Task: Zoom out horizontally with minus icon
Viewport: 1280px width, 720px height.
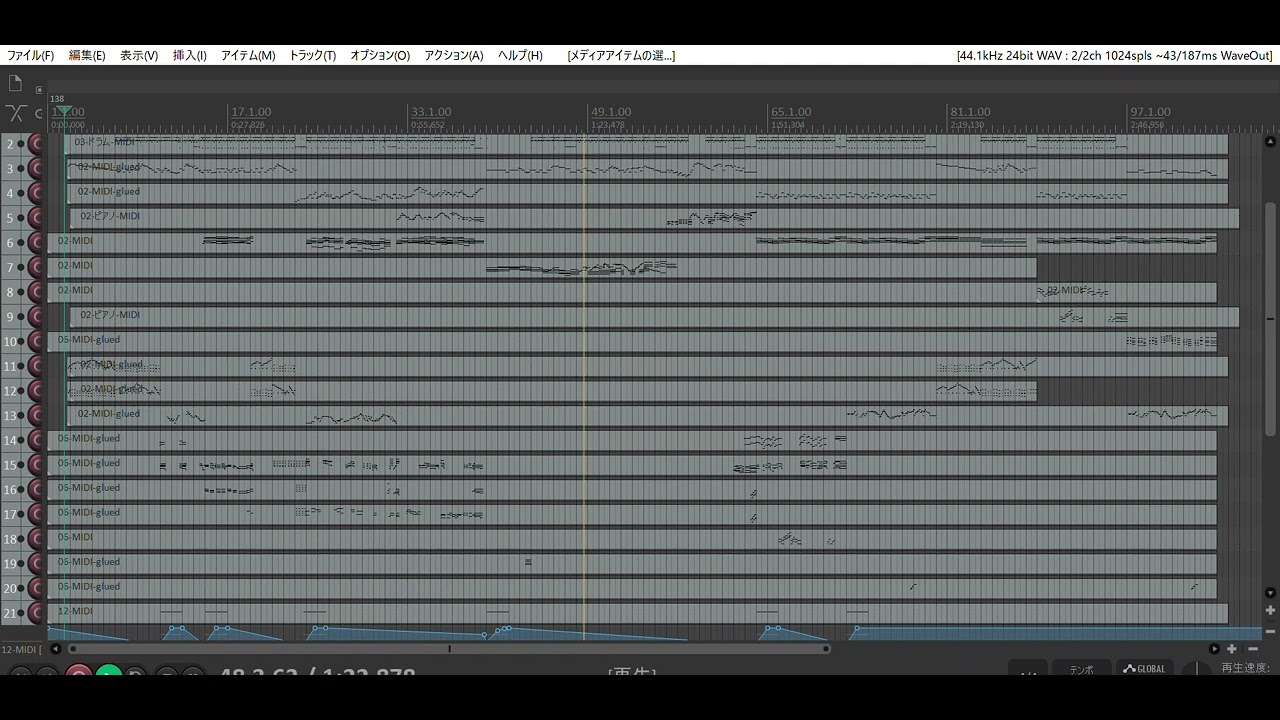Action: coord(1253,649)
